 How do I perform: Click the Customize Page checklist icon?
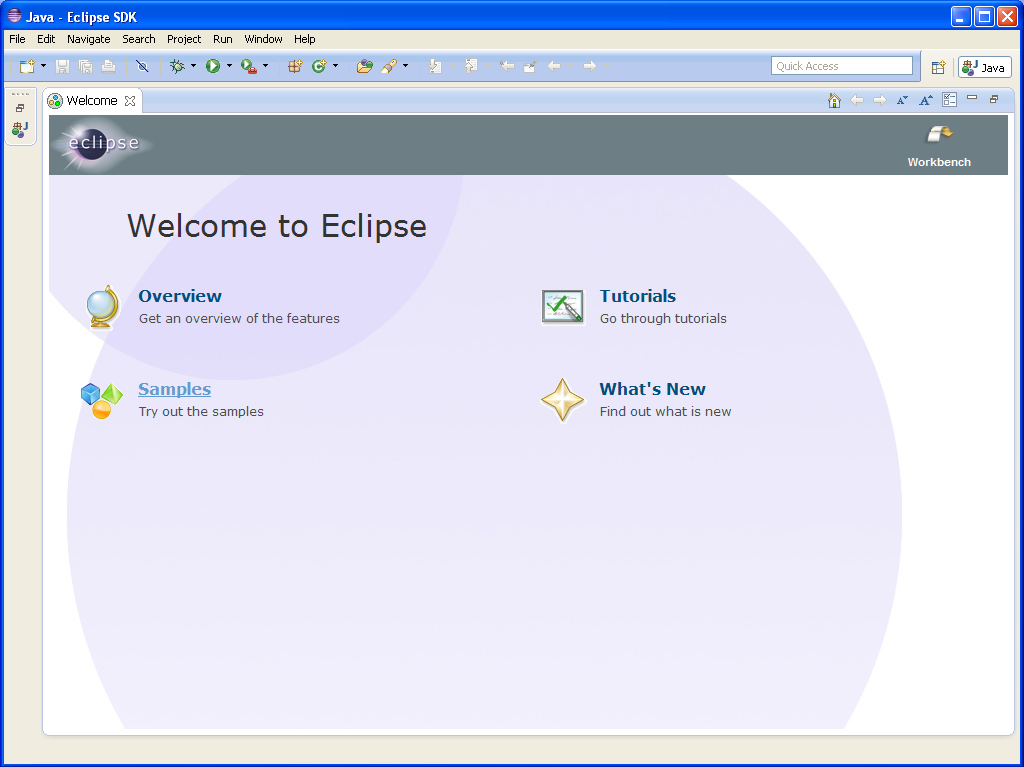click(x=950, y=100)
